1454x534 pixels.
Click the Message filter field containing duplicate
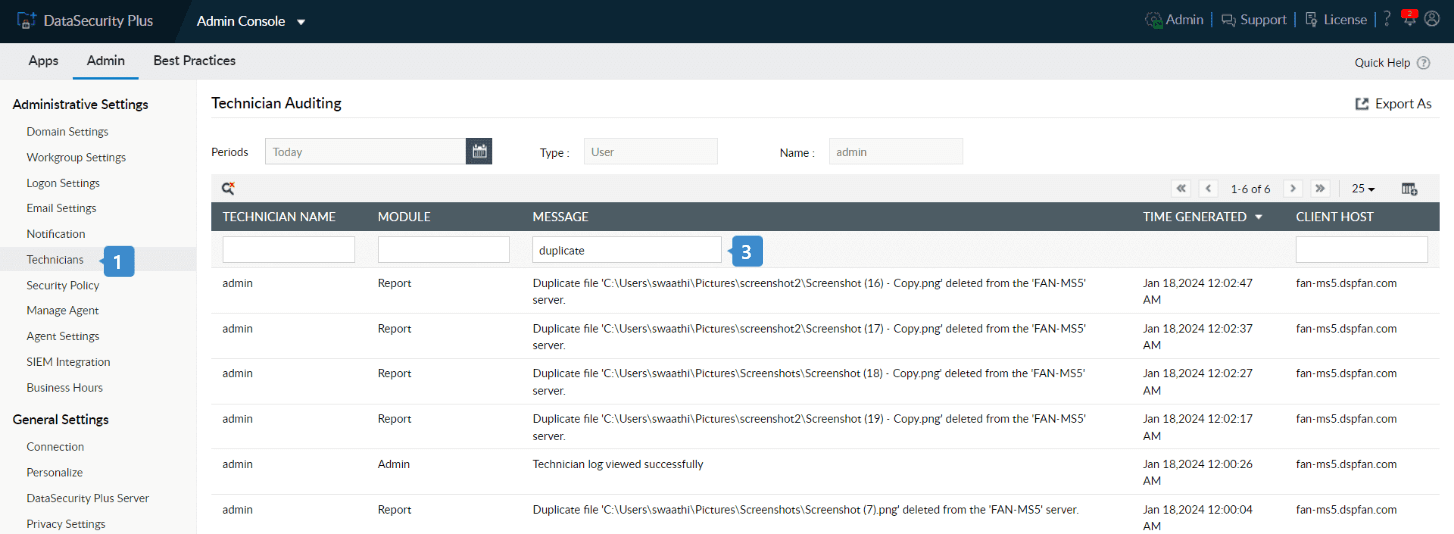point(626,250)
